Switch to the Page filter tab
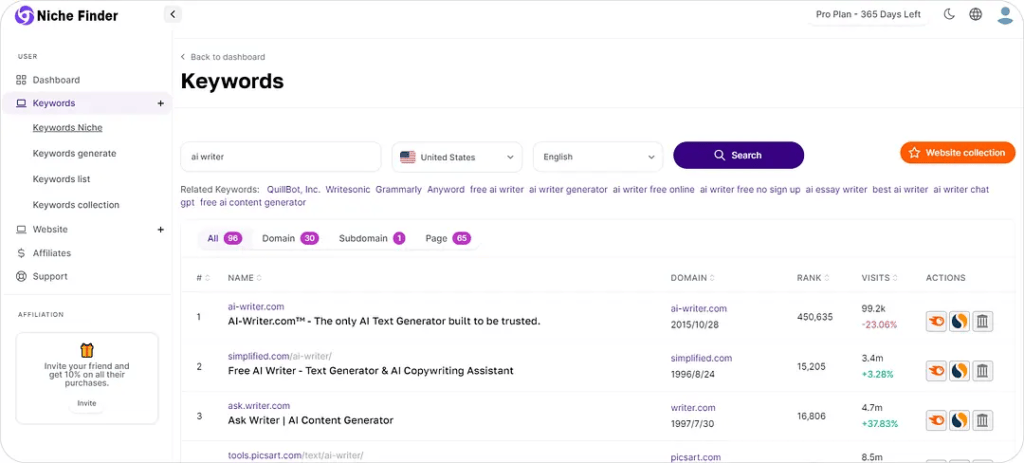The width and height of the screenshot is (1024, 463). tap(447, 238)
